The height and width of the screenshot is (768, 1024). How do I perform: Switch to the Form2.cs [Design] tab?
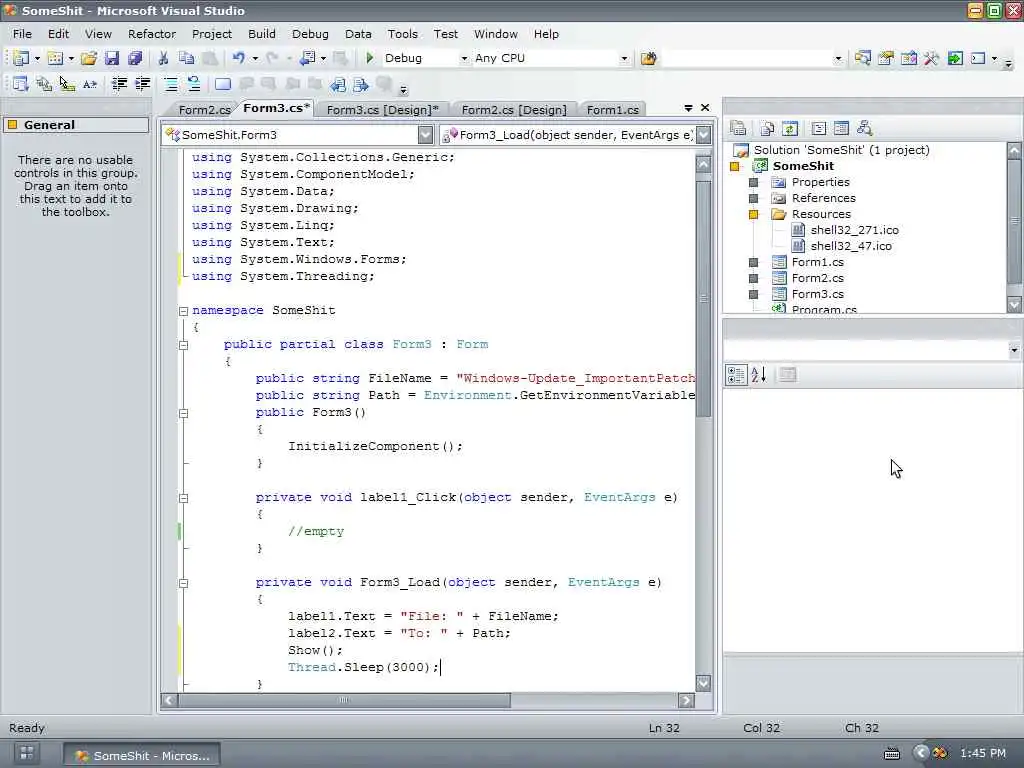514,110
